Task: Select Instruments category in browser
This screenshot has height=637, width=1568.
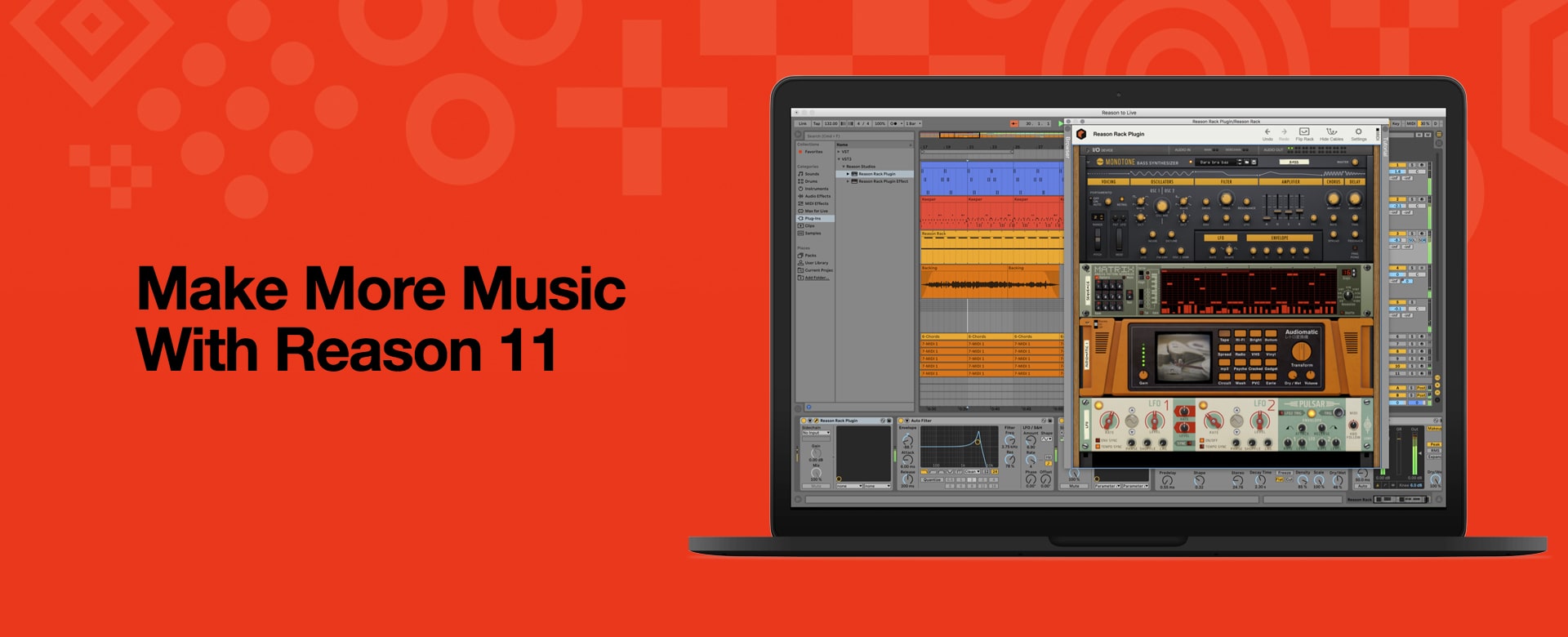Action: [x=813, y=189]
